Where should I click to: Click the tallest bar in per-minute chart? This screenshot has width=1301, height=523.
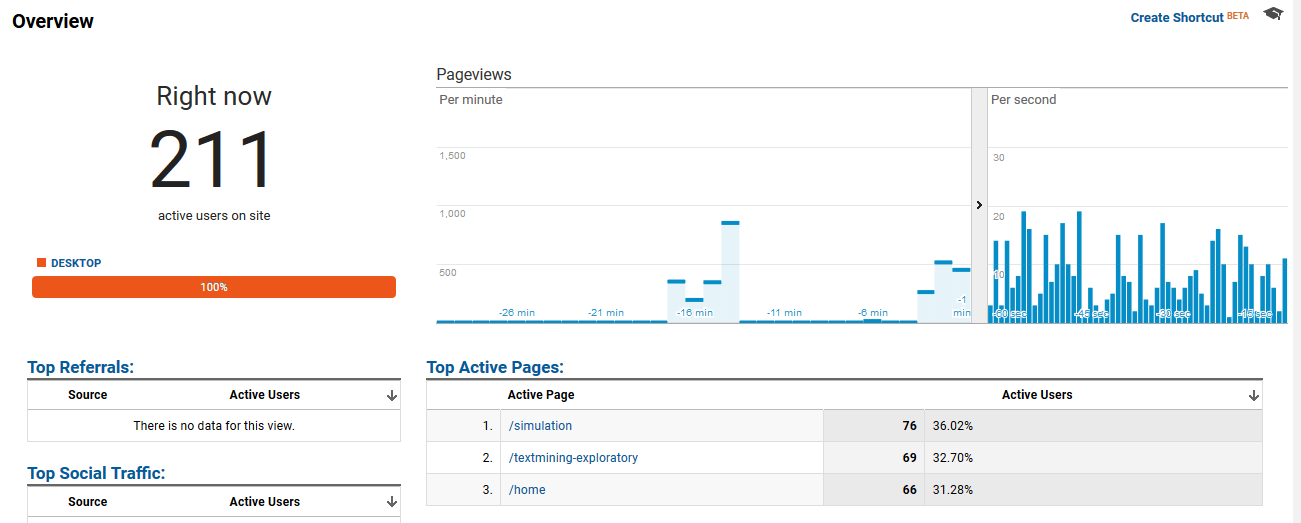click(730, 270)
